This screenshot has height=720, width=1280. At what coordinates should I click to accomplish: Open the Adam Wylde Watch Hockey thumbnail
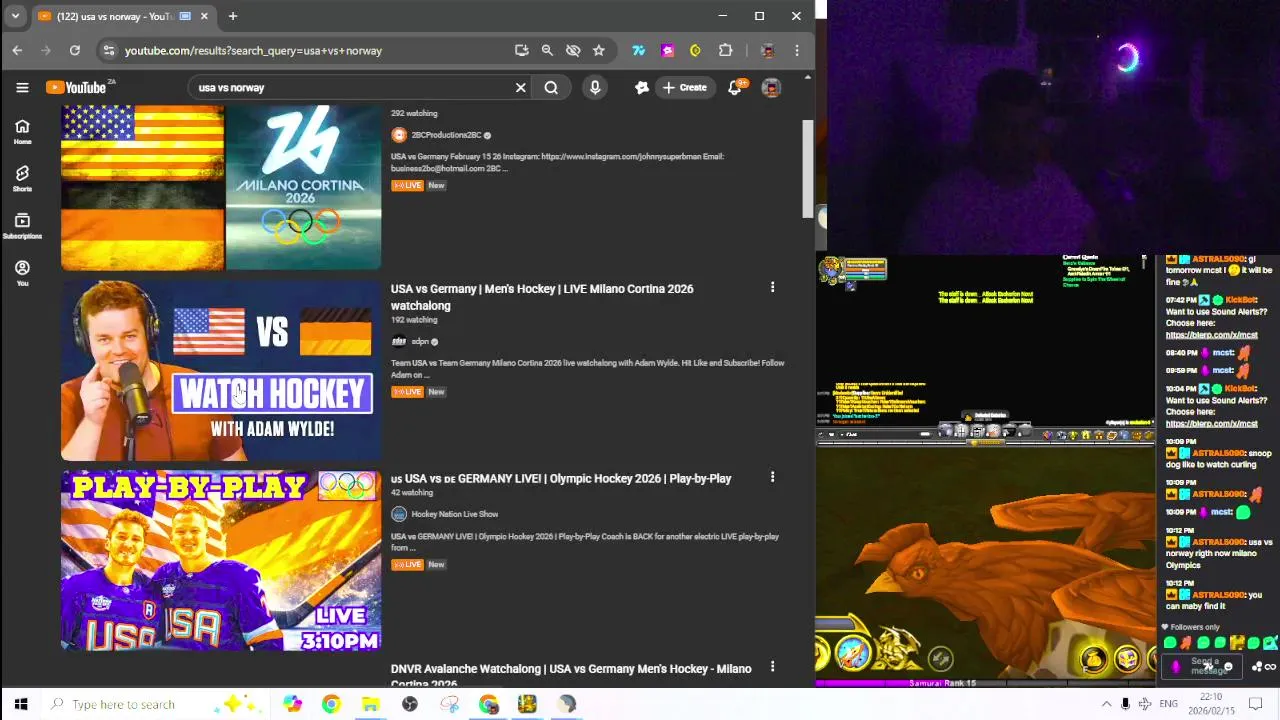point(221,370)
